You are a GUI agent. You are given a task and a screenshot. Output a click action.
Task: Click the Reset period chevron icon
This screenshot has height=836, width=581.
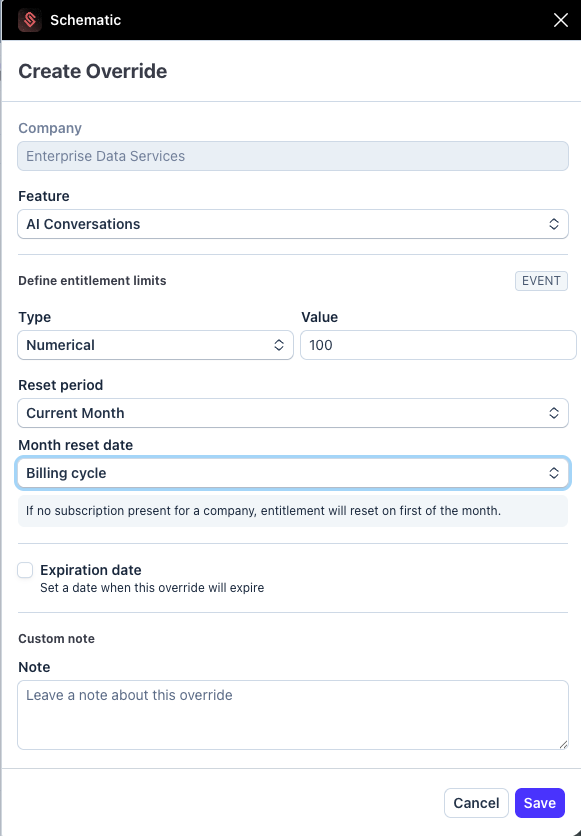[553, 412]
